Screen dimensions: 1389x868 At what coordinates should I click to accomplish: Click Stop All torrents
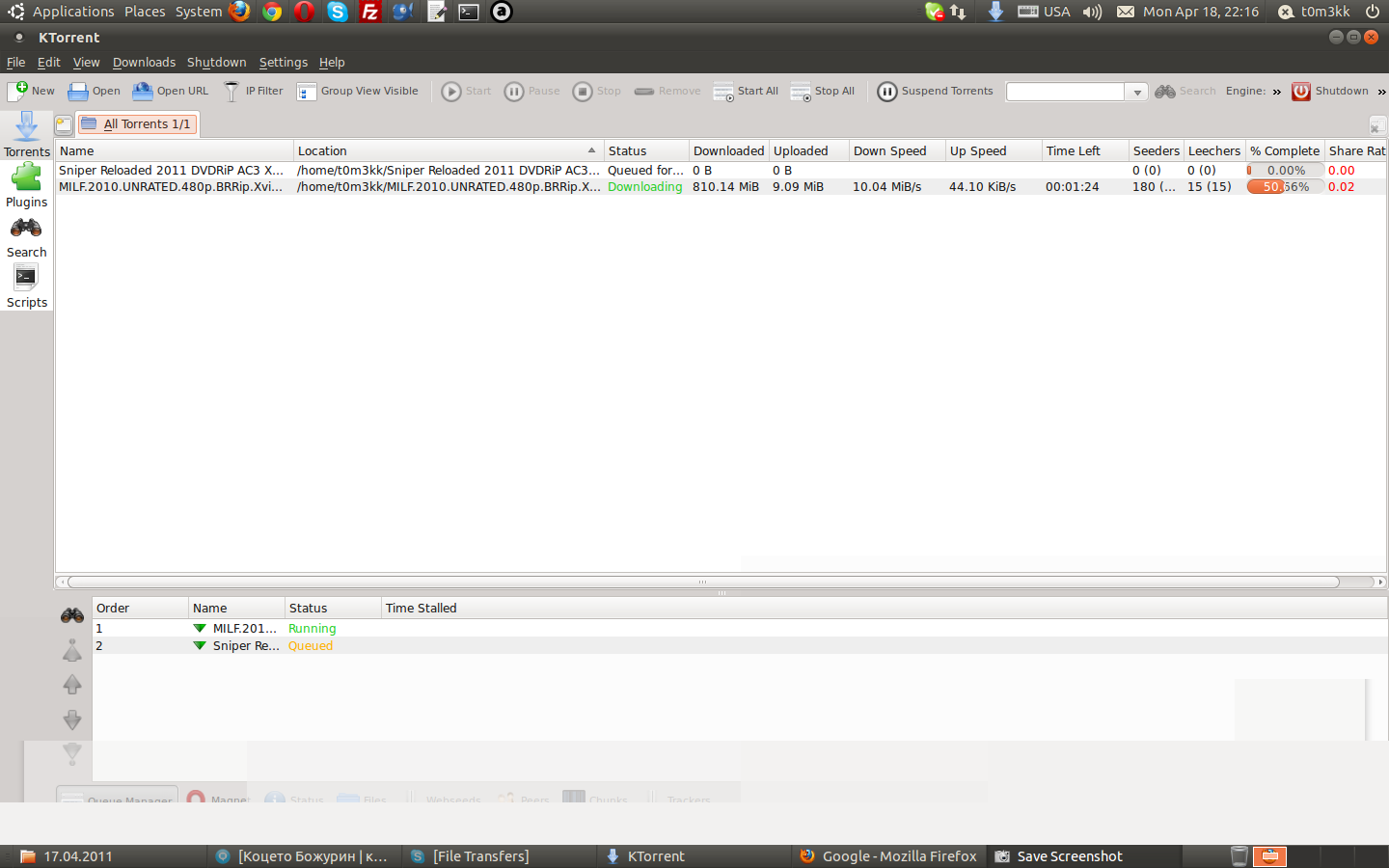(822, 92)
